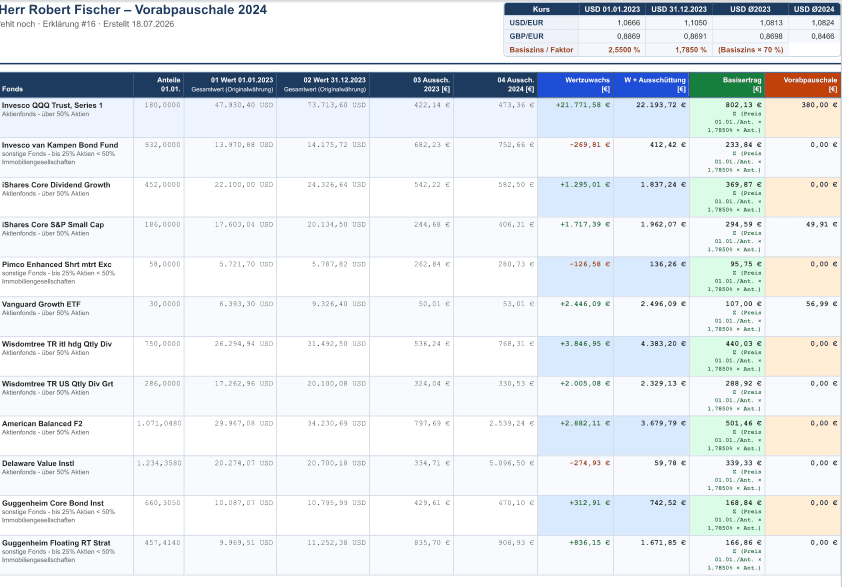Click the (Basiszins × 70 %) note
Viewport: 842px width, 587px height.
click(x=751, y=50)
